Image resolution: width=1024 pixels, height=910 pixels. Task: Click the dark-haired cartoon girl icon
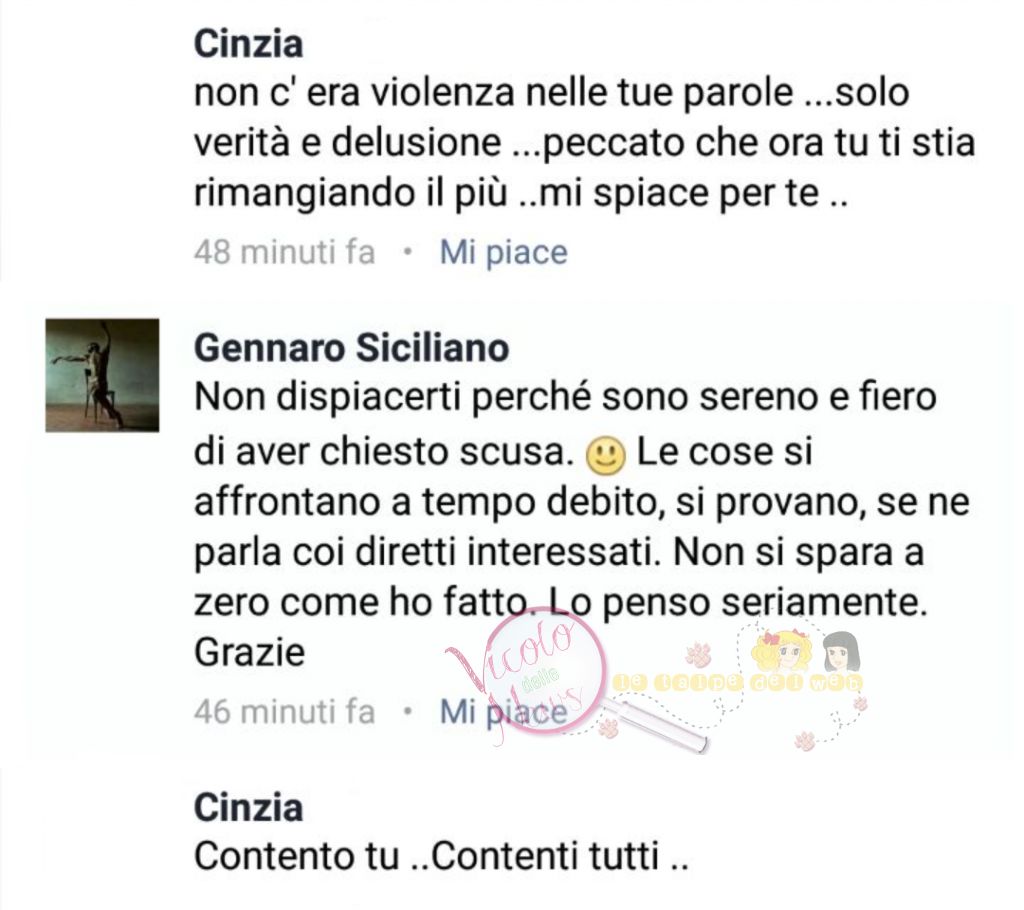(x=840, y=651)
